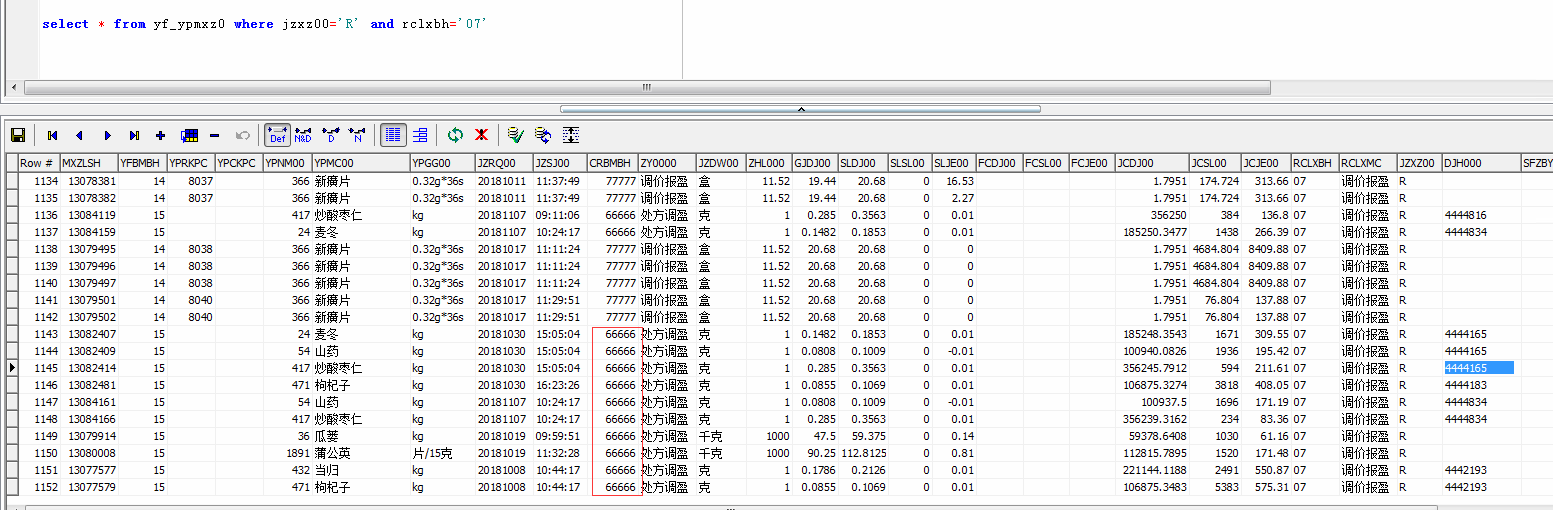The height and width of the screenshot is (510, 1553).
Task: Click the SQL editor query text
Action: (264, 24)
